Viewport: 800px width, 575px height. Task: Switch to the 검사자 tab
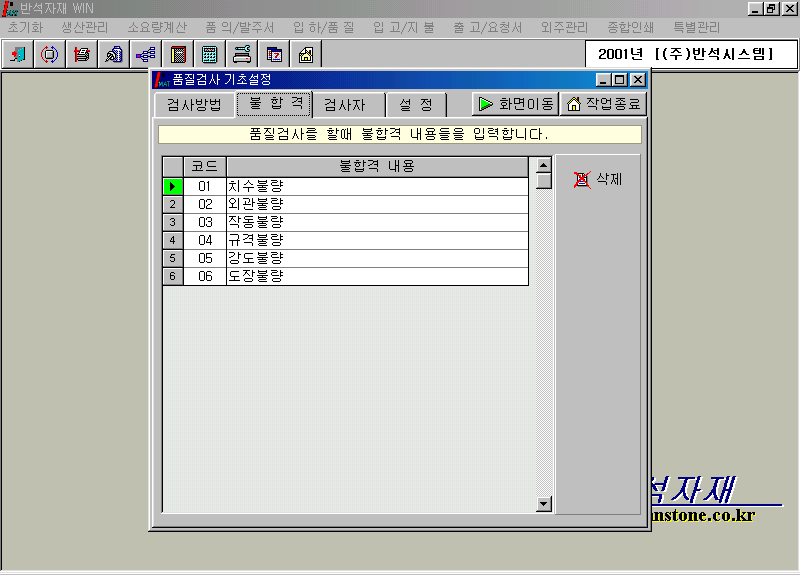(x=345, y=105)
